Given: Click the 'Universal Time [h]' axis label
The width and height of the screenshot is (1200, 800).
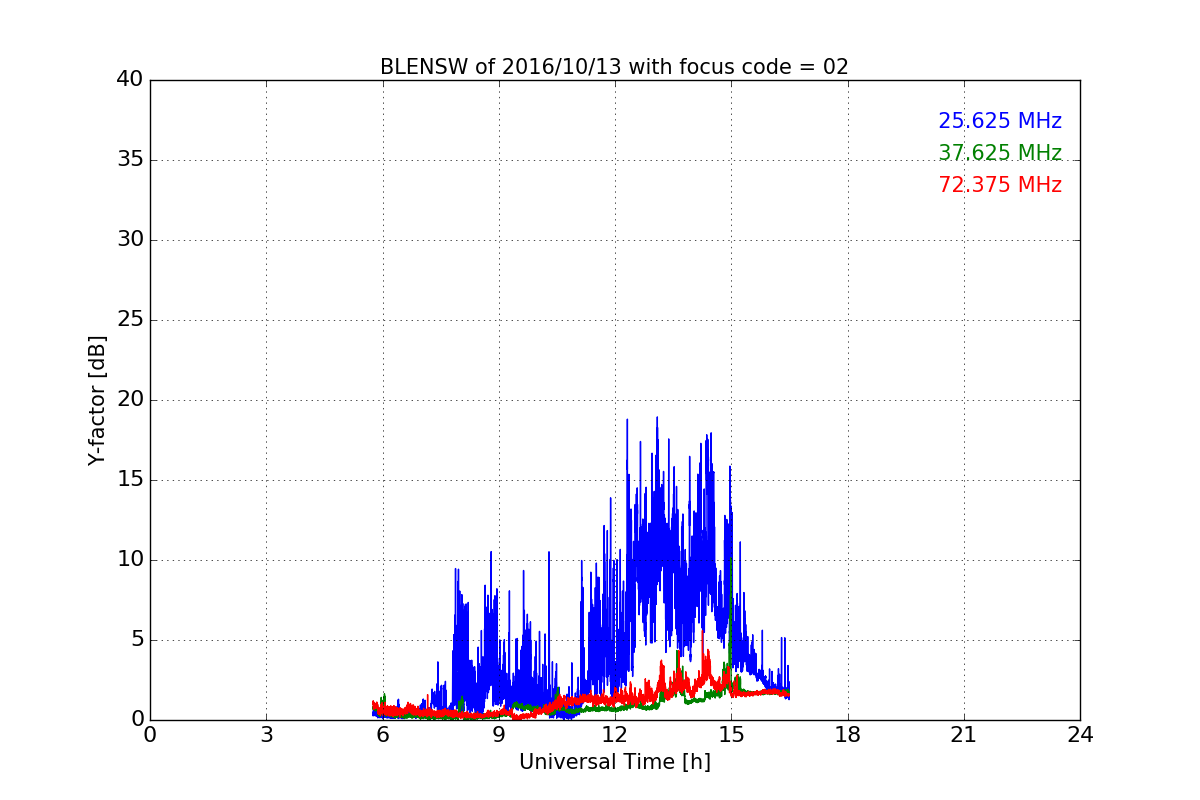Looking at the screenshot, I should 615,762.
